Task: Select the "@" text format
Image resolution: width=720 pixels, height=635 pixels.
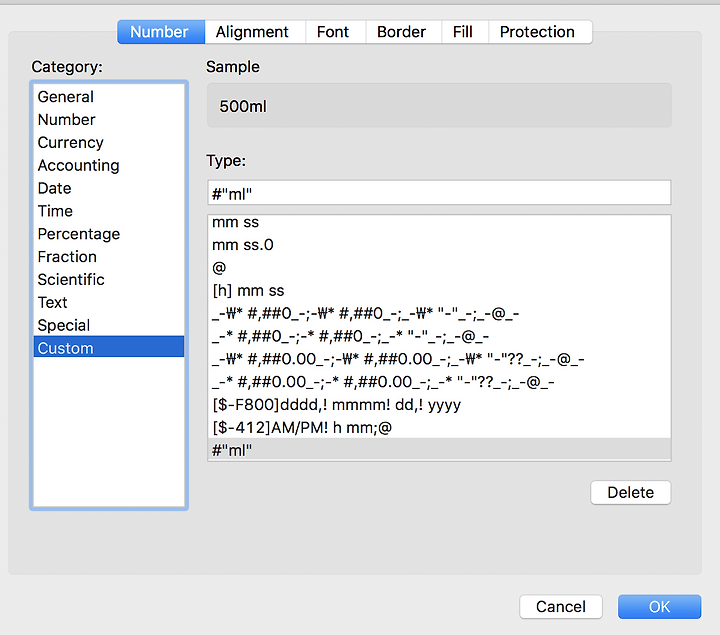Action: click(x=439, y=268)
